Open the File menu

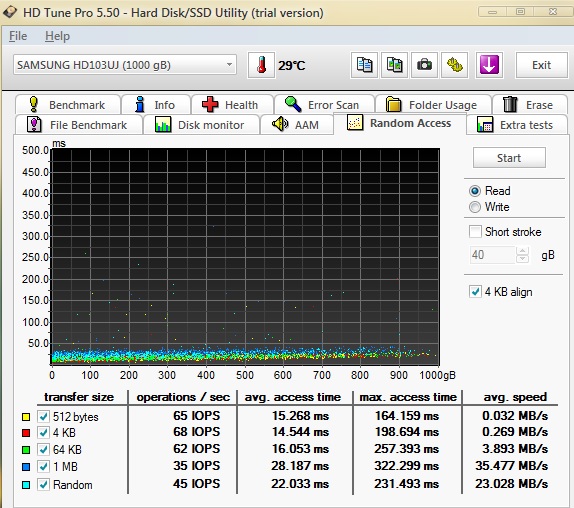tap(18, 36)
